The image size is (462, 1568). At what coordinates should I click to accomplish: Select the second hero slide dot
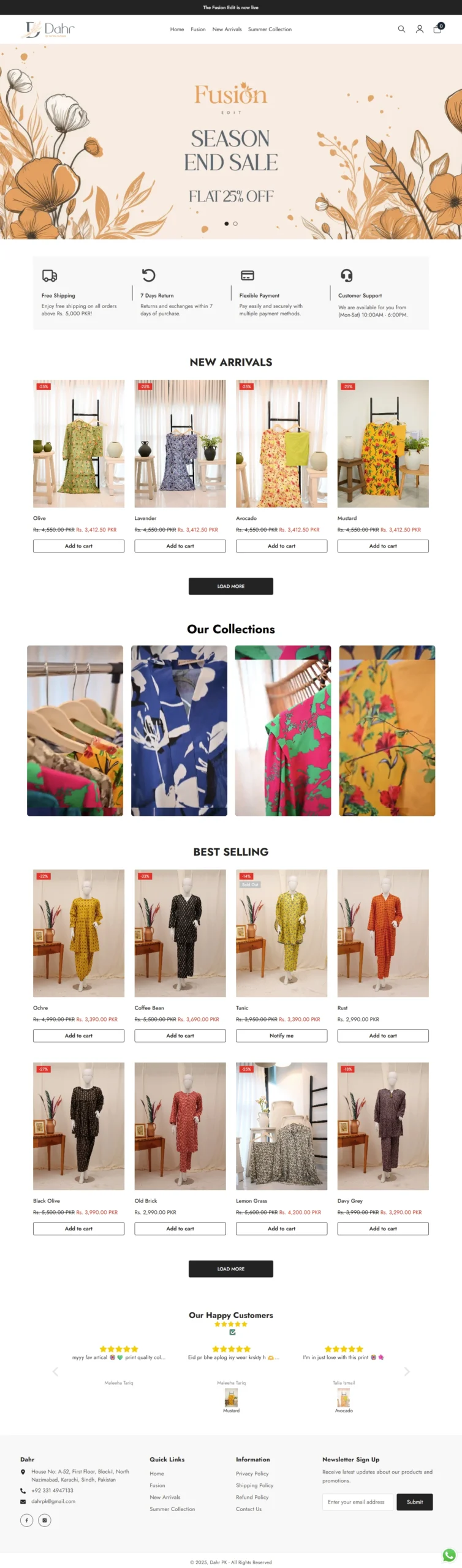click(x=235, y=224)
